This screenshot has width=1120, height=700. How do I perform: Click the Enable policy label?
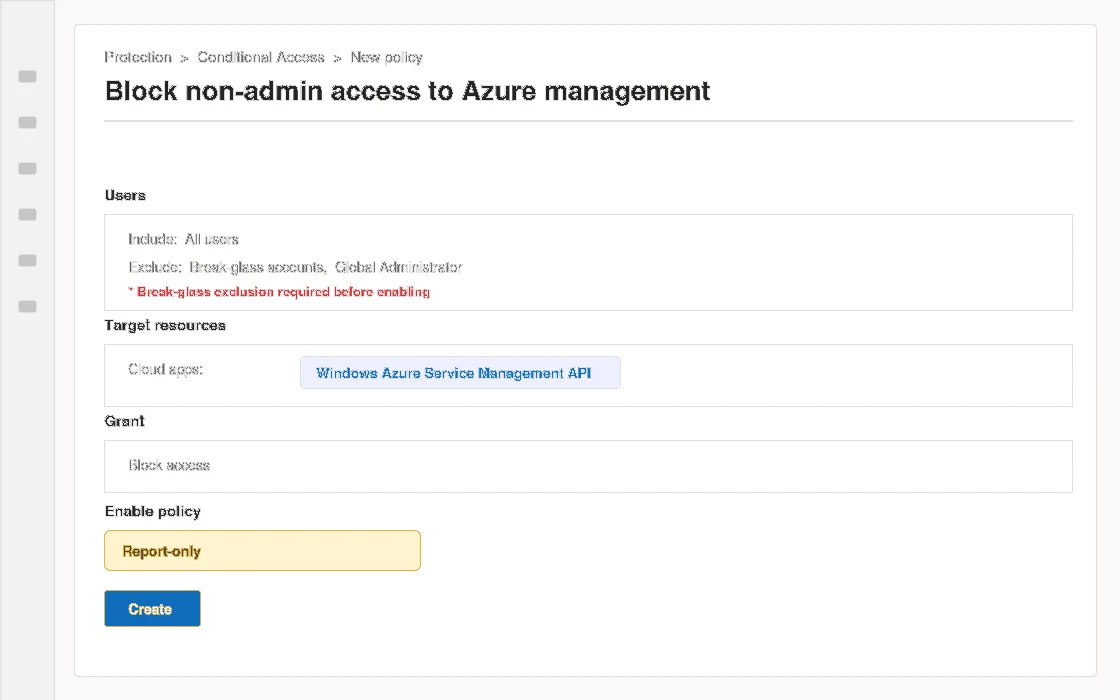click(x=153, y=511)
